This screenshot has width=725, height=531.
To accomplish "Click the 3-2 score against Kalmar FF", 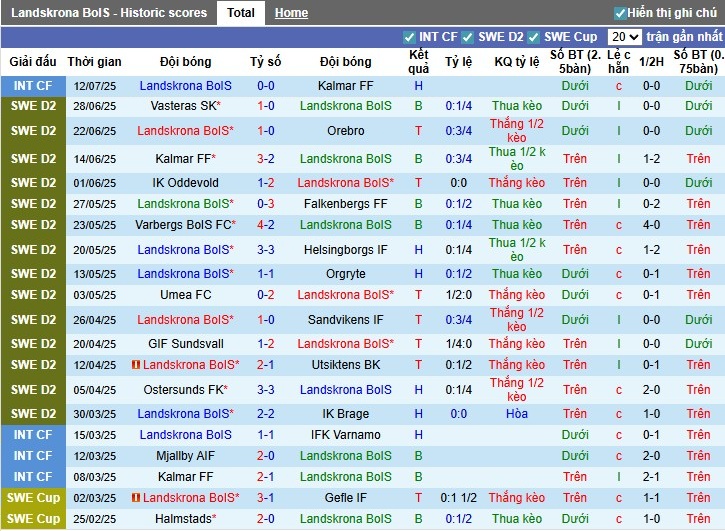I will coord(266,159).
